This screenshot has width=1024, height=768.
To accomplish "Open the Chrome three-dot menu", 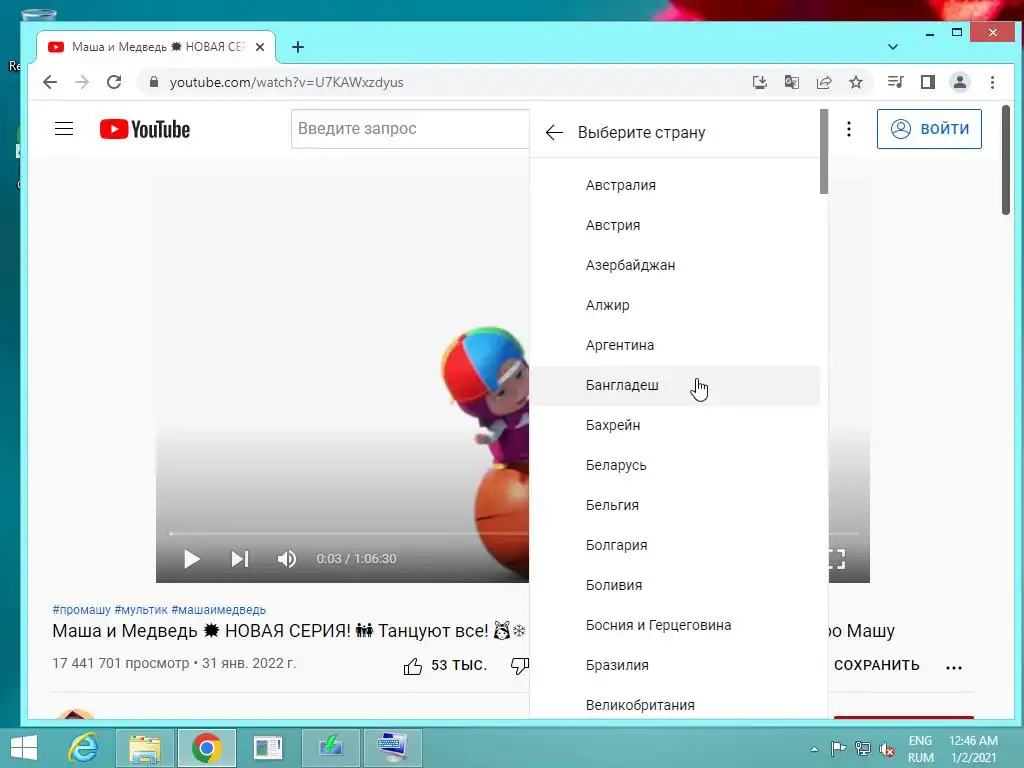I will (992, 82).
